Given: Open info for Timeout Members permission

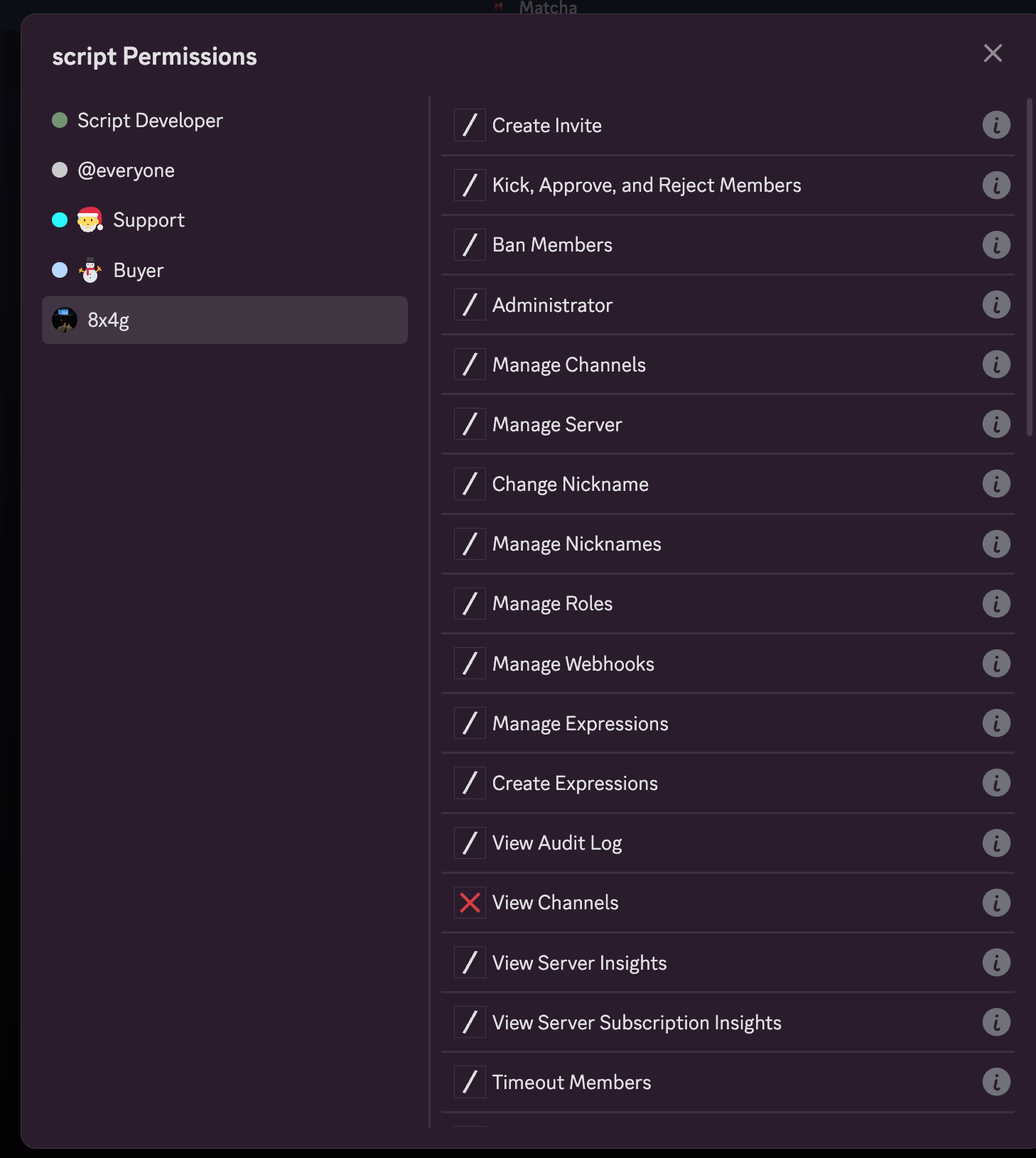Looking at the screenshot, I should (996, 1082).
